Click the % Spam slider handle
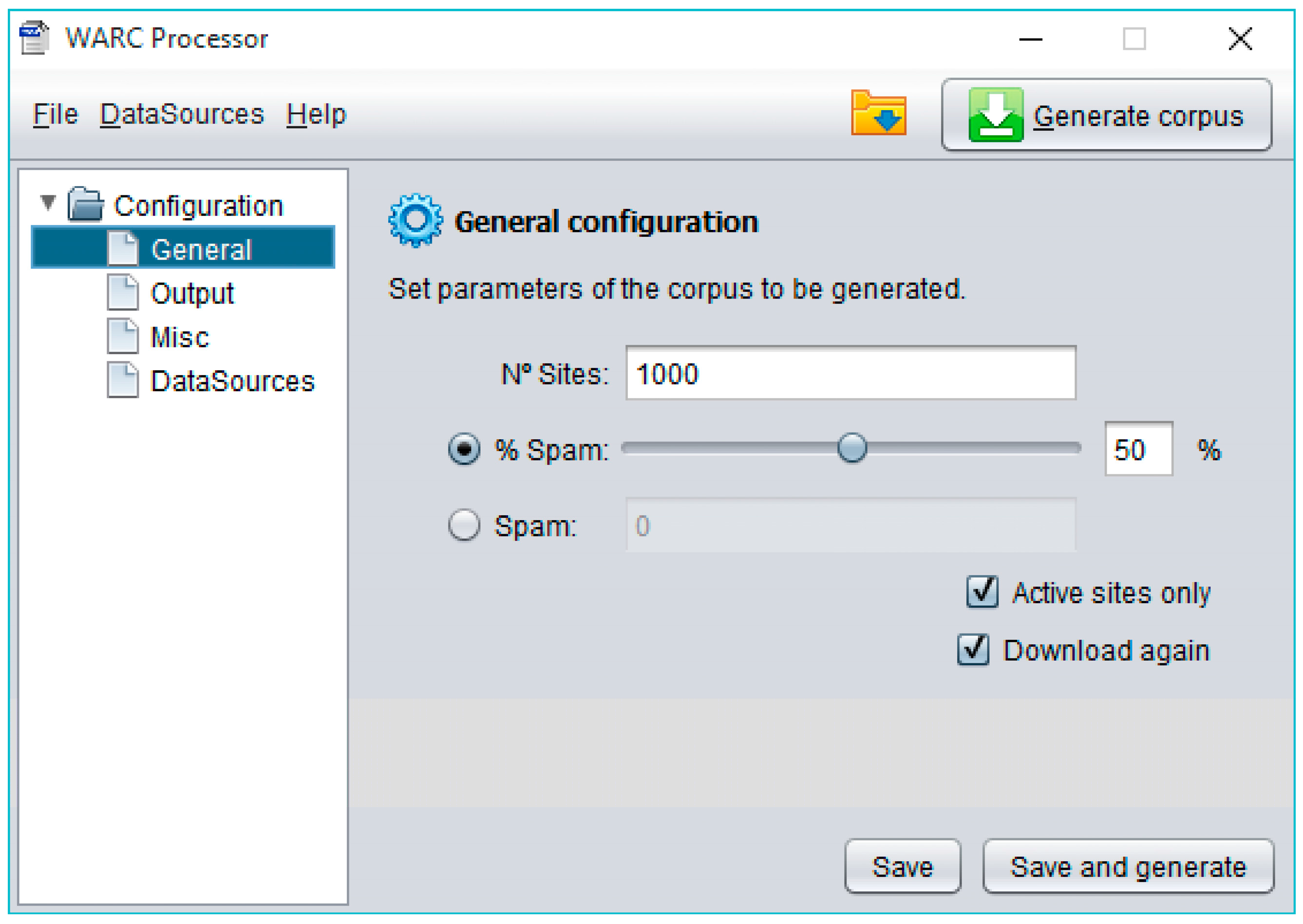Screen dimensions: 1303x924 click(851, 448)
